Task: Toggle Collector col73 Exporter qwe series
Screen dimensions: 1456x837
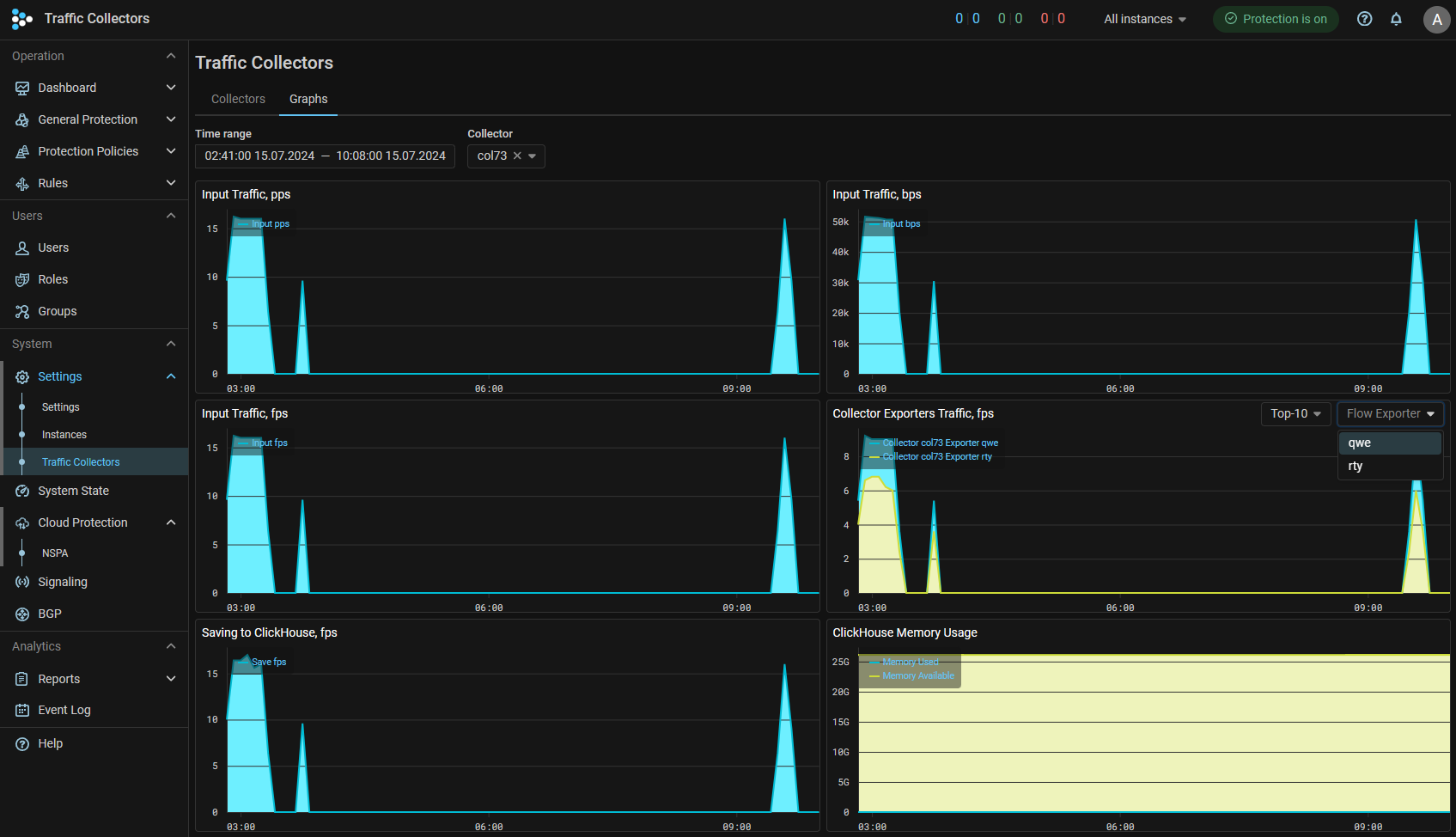Action: (940, 443)
